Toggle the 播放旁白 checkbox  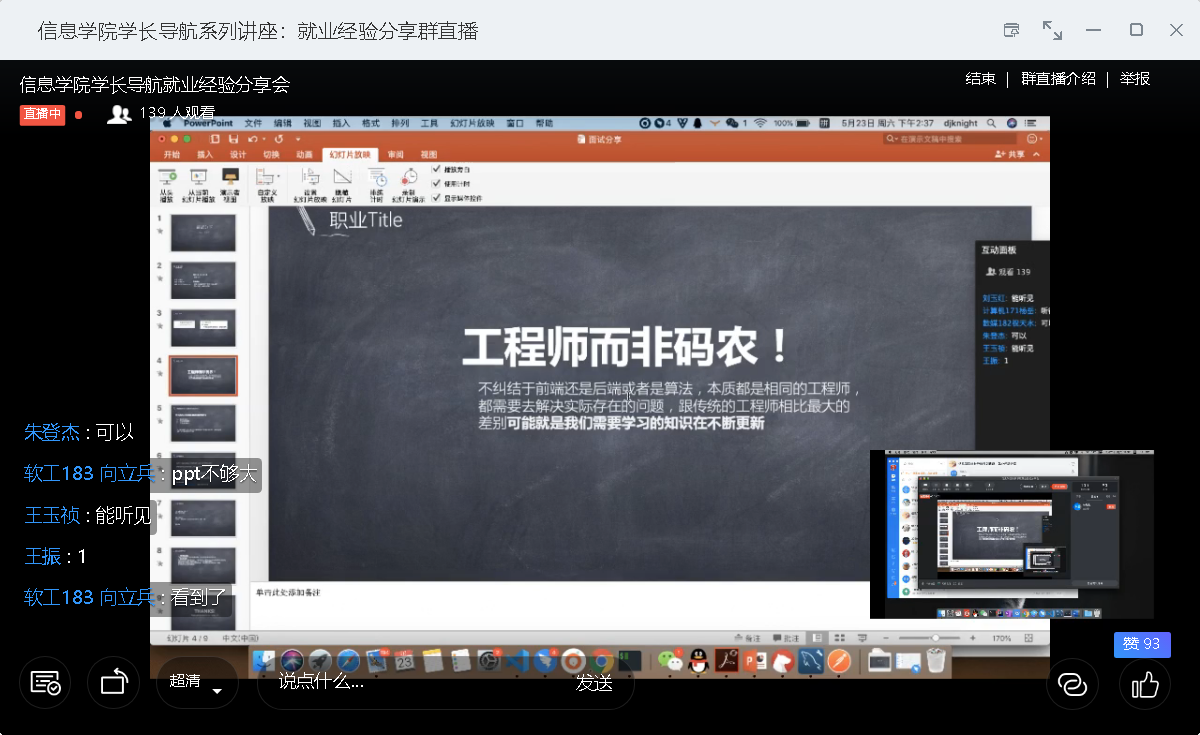click(437, 170)
